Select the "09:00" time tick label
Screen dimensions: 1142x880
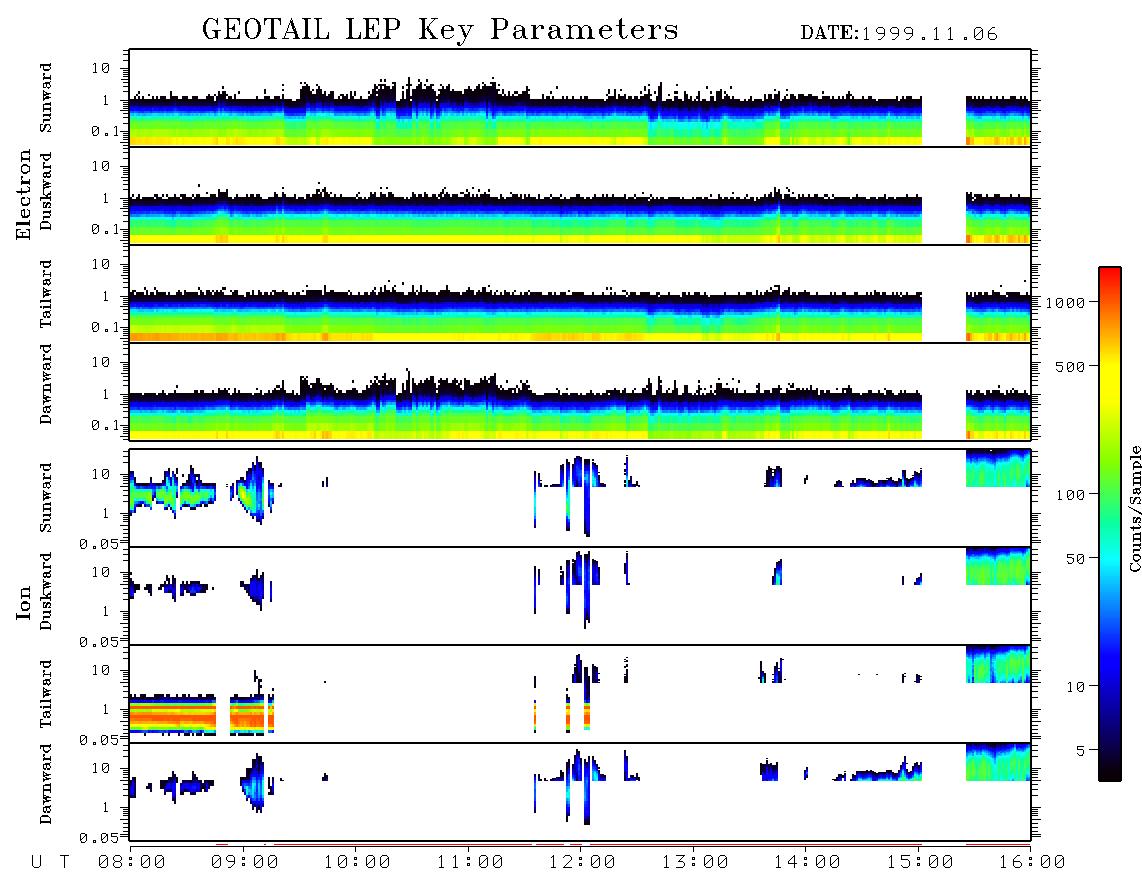click(244, 862)
